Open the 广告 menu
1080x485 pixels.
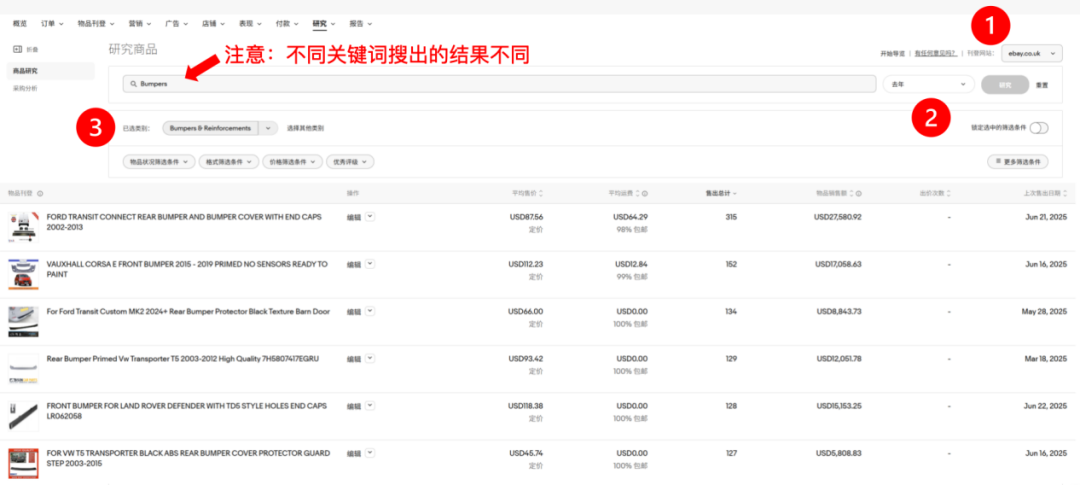coord(176,23)
